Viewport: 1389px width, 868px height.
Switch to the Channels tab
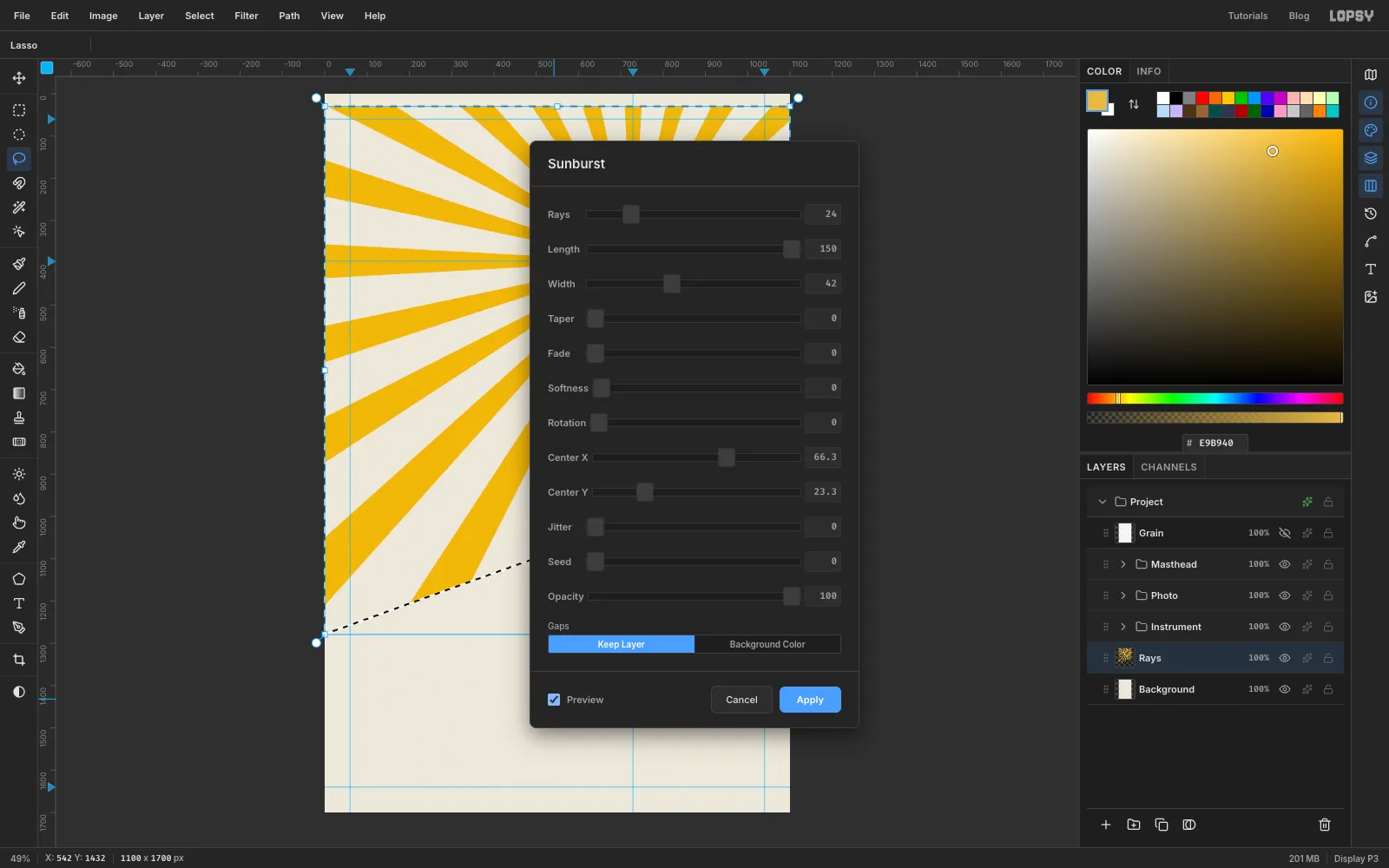click(x=1168, y=467)
